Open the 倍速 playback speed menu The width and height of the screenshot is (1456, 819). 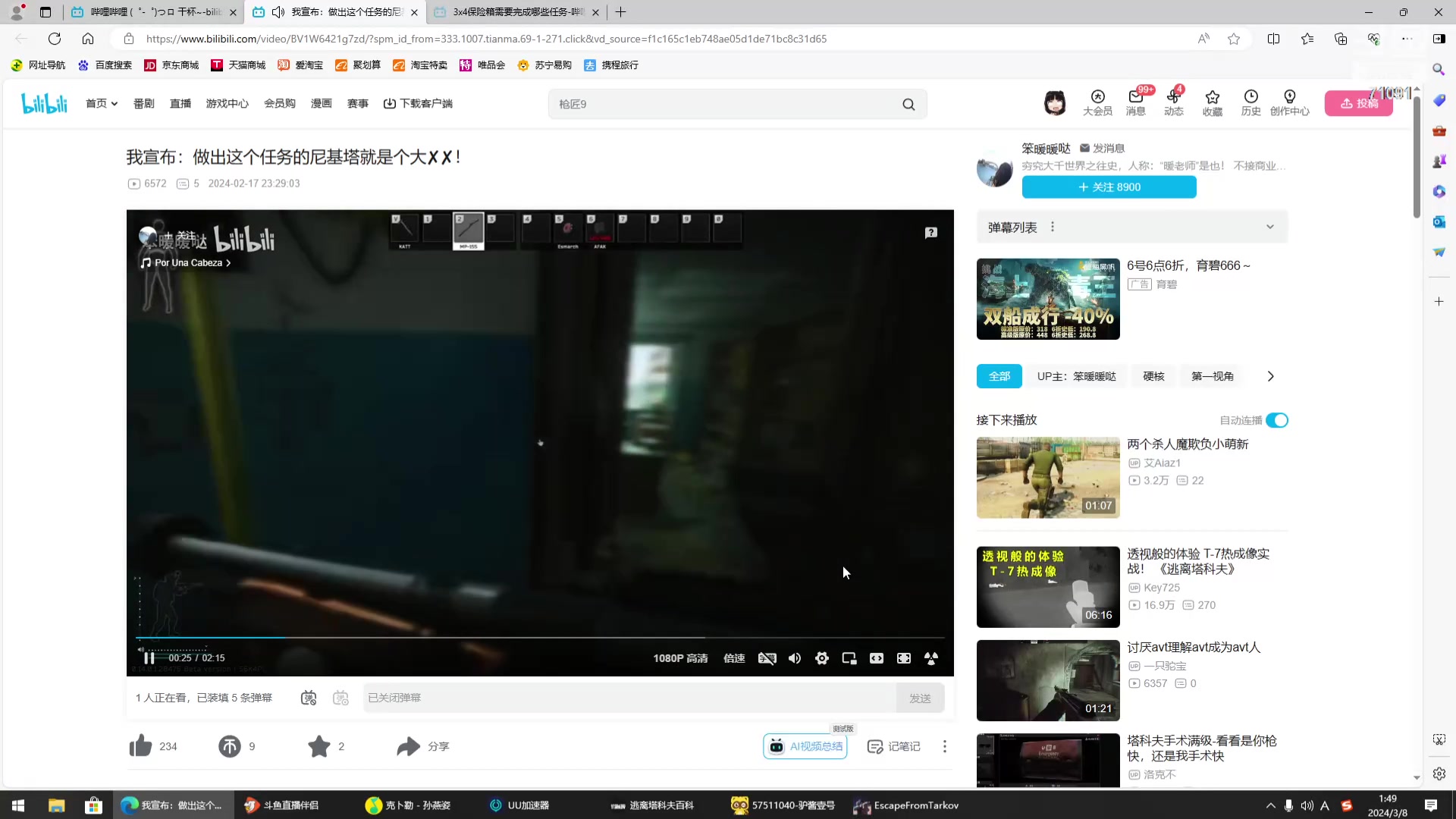734,658
